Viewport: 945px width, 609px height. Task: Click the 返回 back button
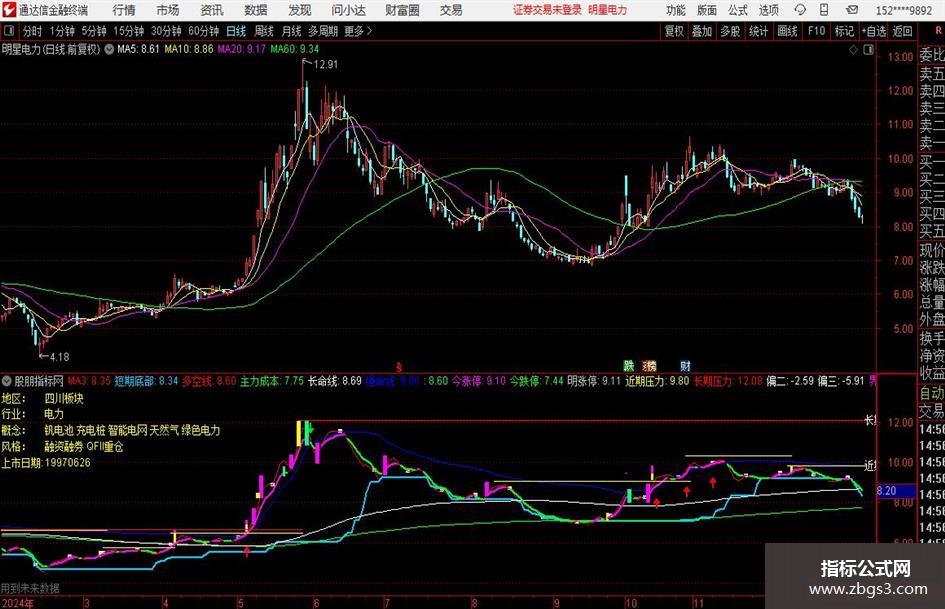[902, 31]
